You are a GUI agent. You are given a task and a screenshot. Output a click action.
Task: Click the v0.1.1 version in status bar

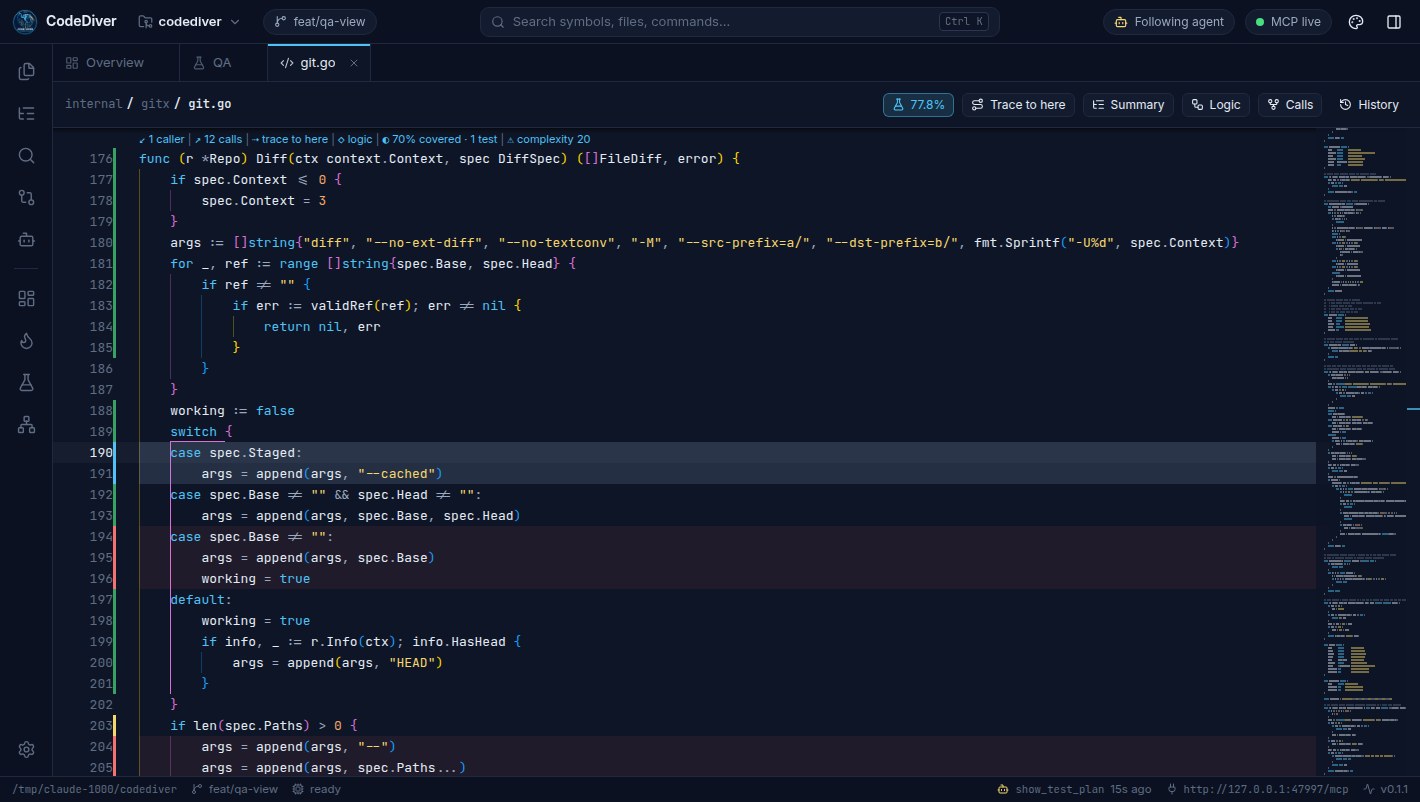click(x=1386, y=789)
